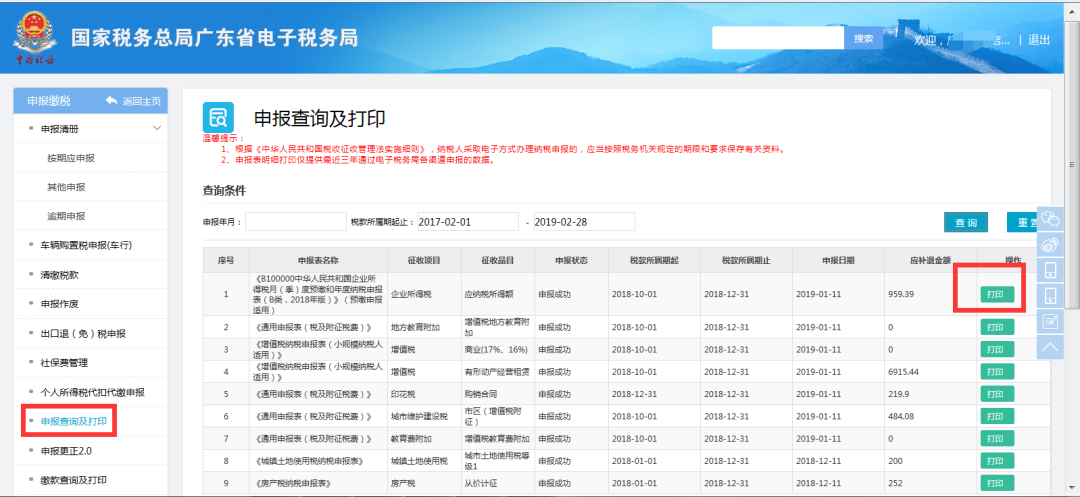
Task: Click 打印 for row 5 印花税
Action: tap(997, 394)
